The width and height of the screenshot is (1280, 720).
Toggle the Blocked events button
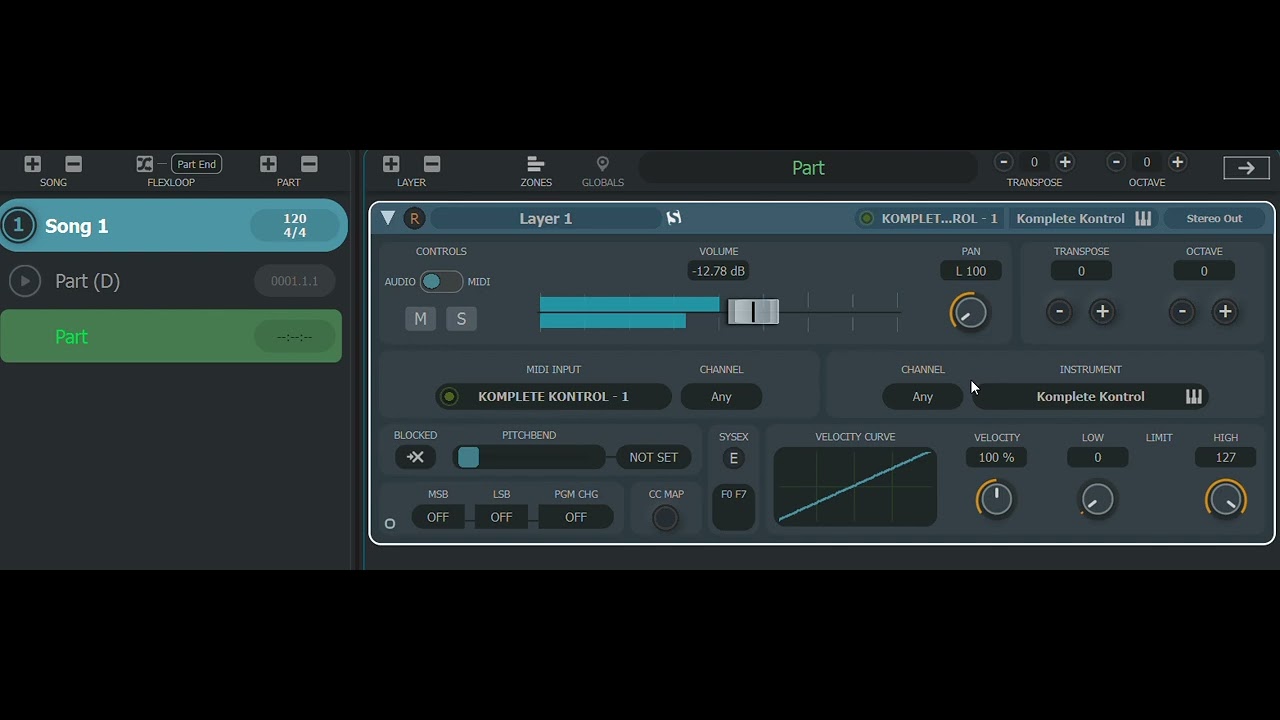(x=415, y=457)
